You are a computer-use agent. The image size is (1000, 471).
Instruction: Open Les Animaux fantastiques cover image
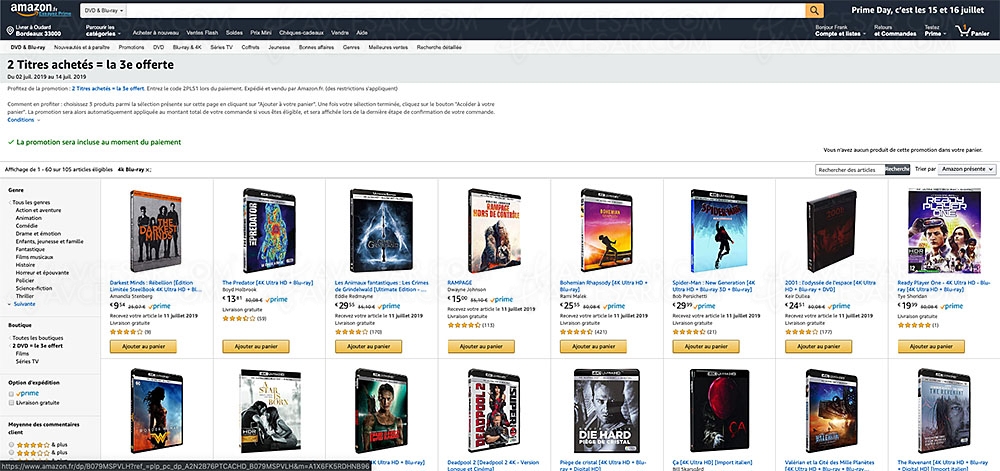(381, 230)
